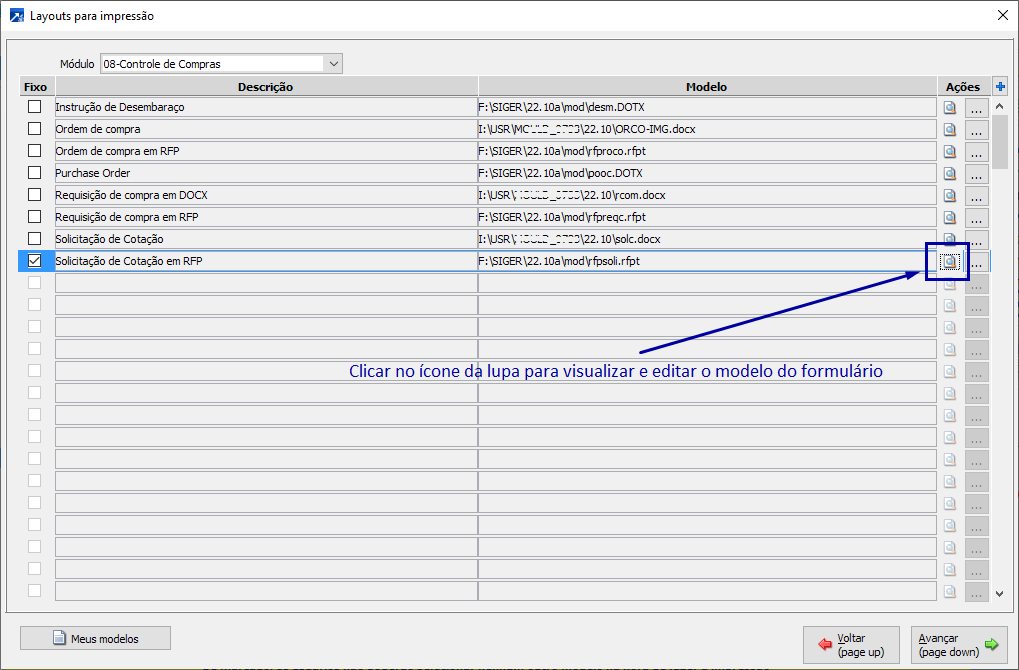Open preview icon for Purchase Order row

point(949,174)
